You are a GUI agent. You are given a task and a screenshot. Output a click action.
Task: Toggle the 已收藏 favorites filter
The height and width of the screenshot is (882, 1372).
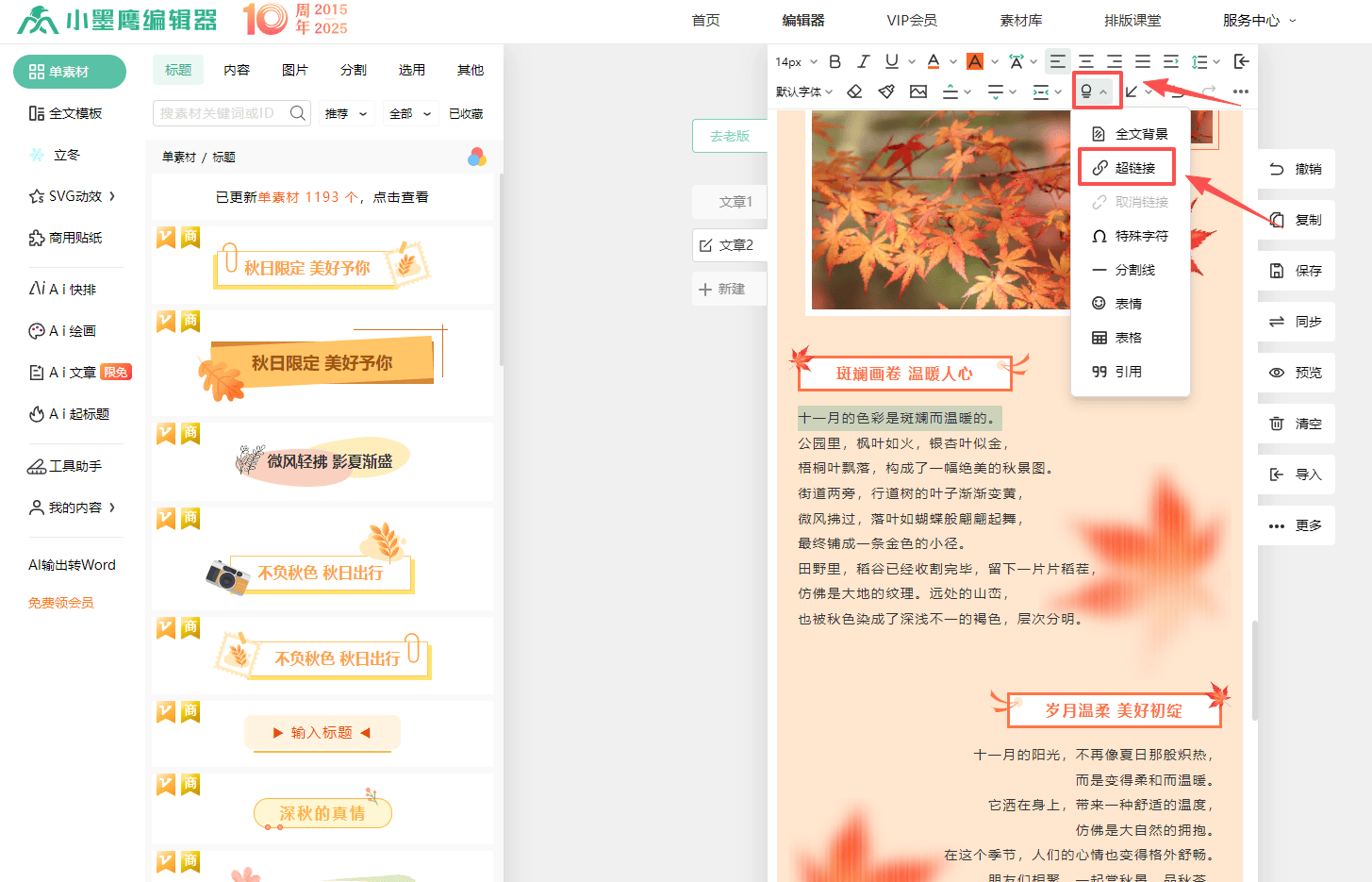coord(466,114)
